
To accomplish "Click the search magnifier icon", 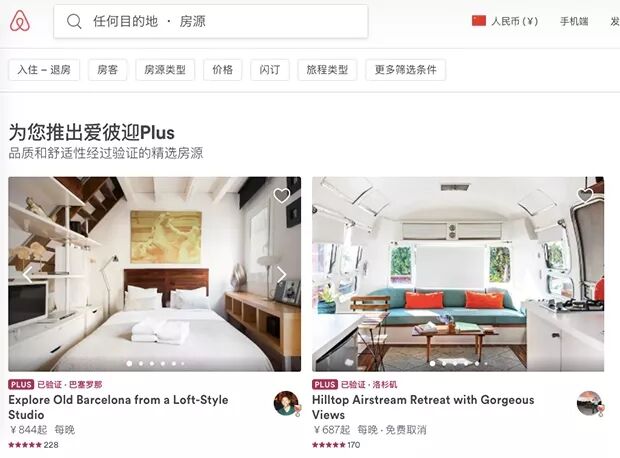I will pyautogui.click(x=74, y=21).
